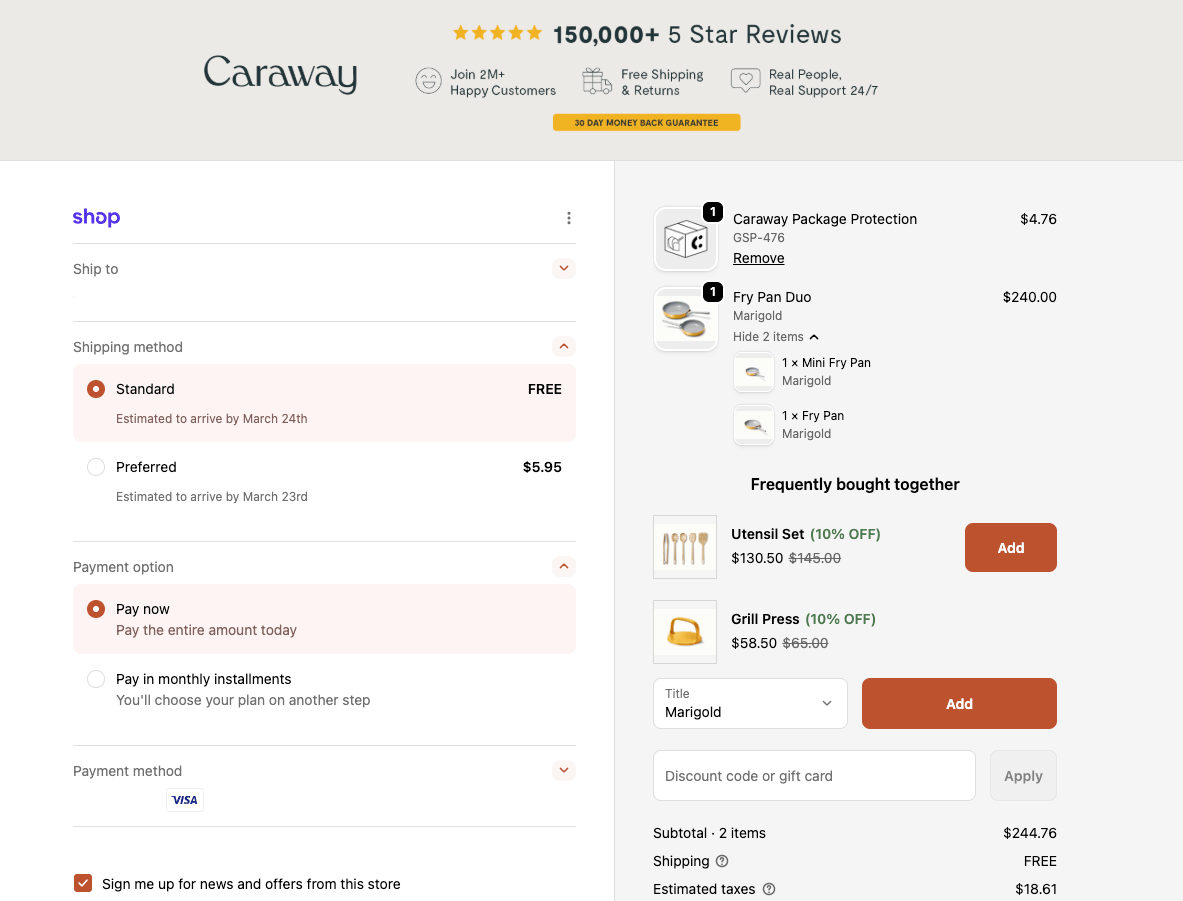Click the 1 × Fry Pan thumbnail

coord(754,425)
